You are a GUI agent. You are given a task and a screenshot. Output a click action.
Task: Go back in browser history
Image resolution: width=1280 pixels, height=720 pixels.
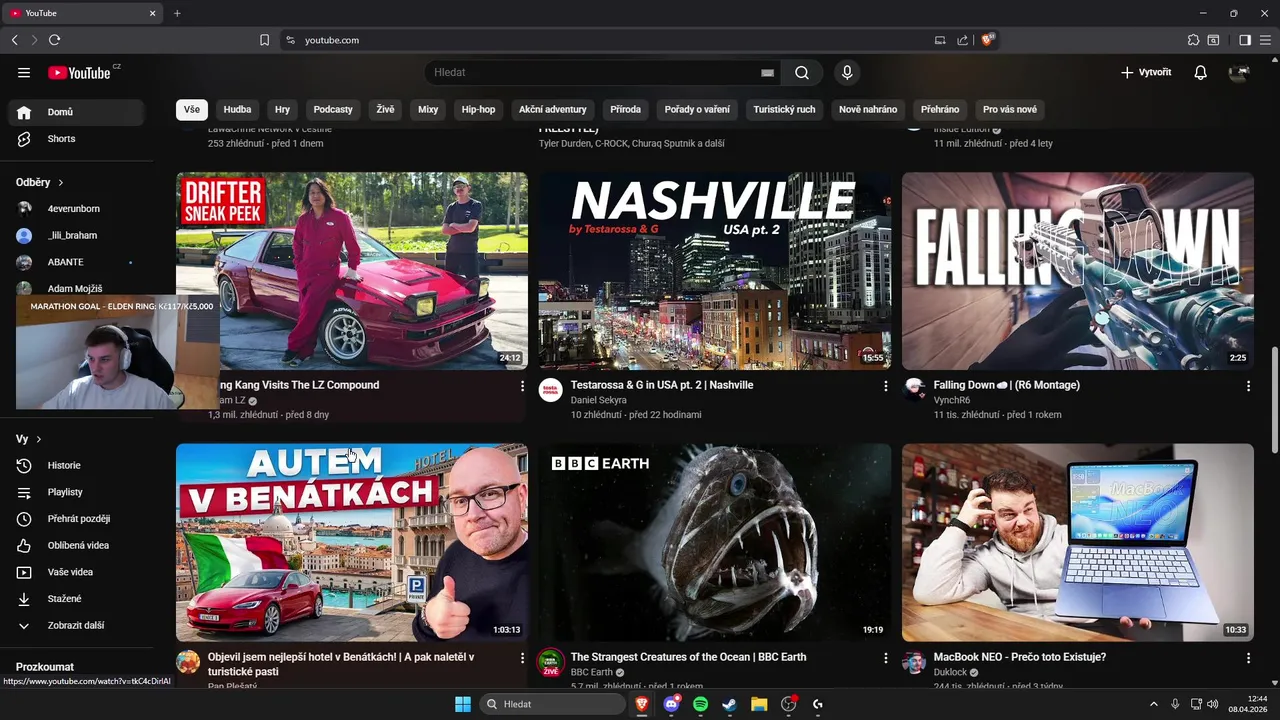point(14,40)
